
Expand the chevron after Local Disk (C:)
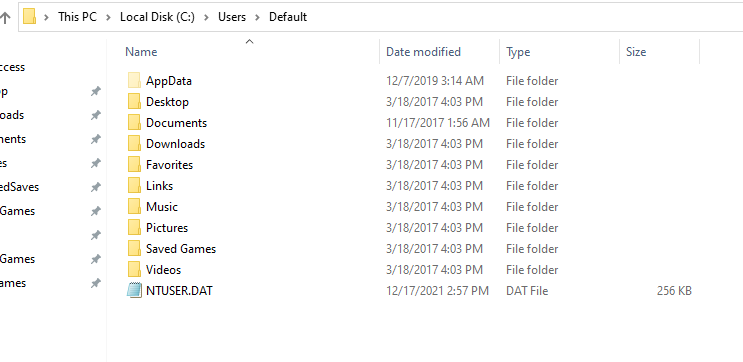(207, 18)
